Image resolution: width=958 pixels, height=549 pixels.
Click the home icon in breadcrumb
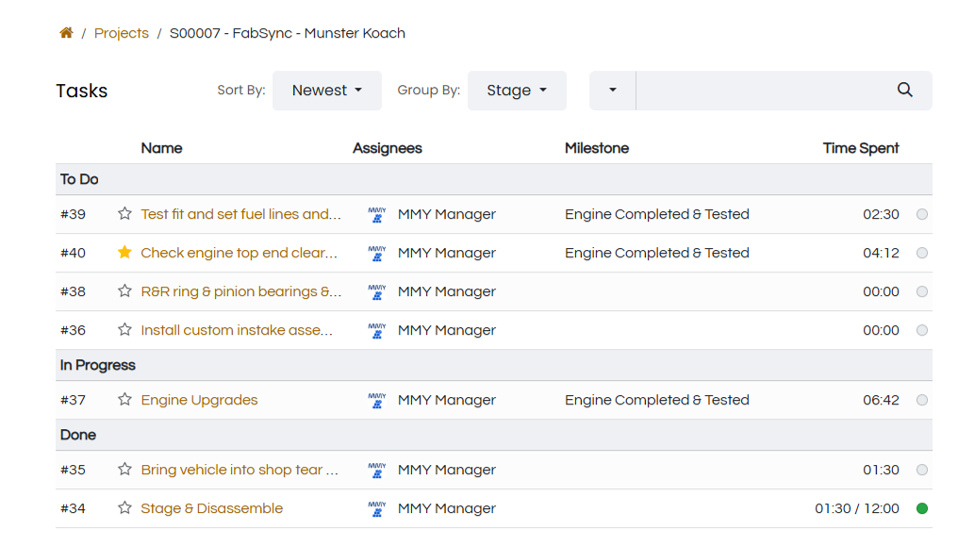[66, 33]
